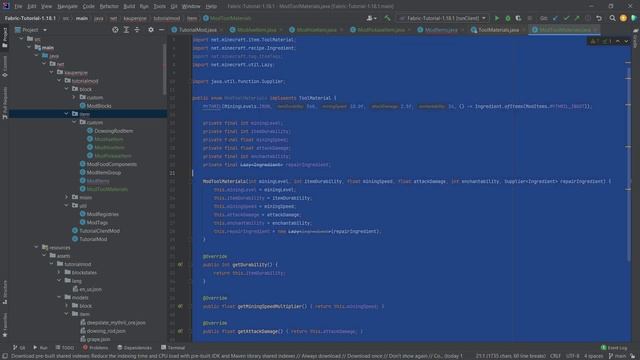Click the tutorialmod breadcrumb in navigation bar
The width and height of the screenshot is (640, 360).
pyautogui.click(x=167, y=18)
